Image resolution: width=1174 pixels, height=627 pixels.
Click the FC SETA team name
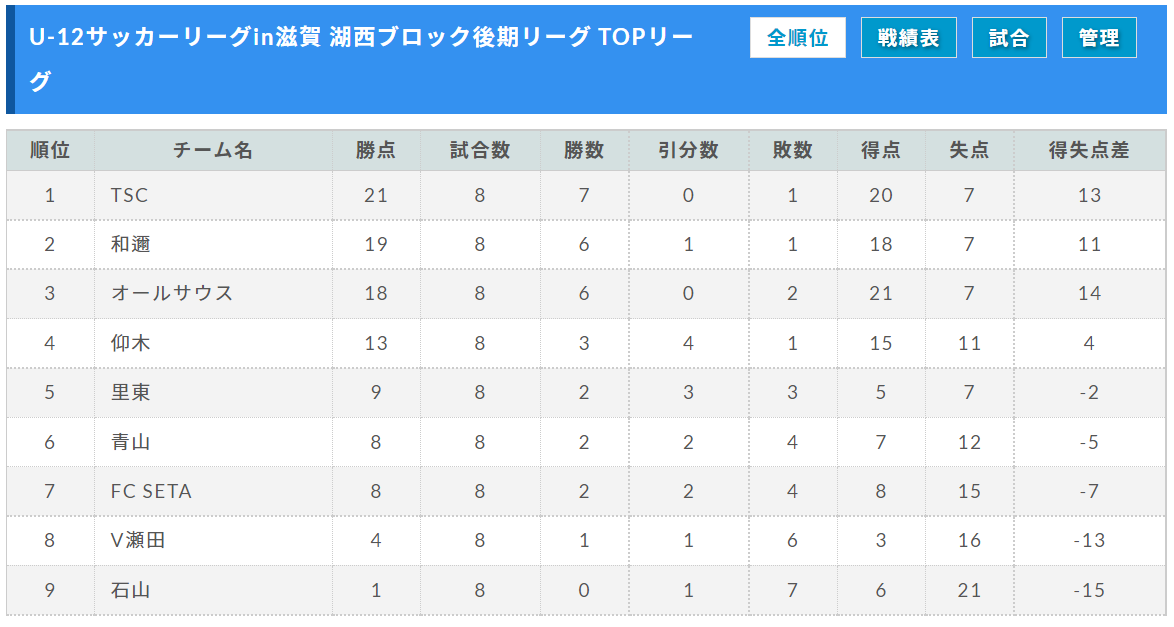point(151,491)
